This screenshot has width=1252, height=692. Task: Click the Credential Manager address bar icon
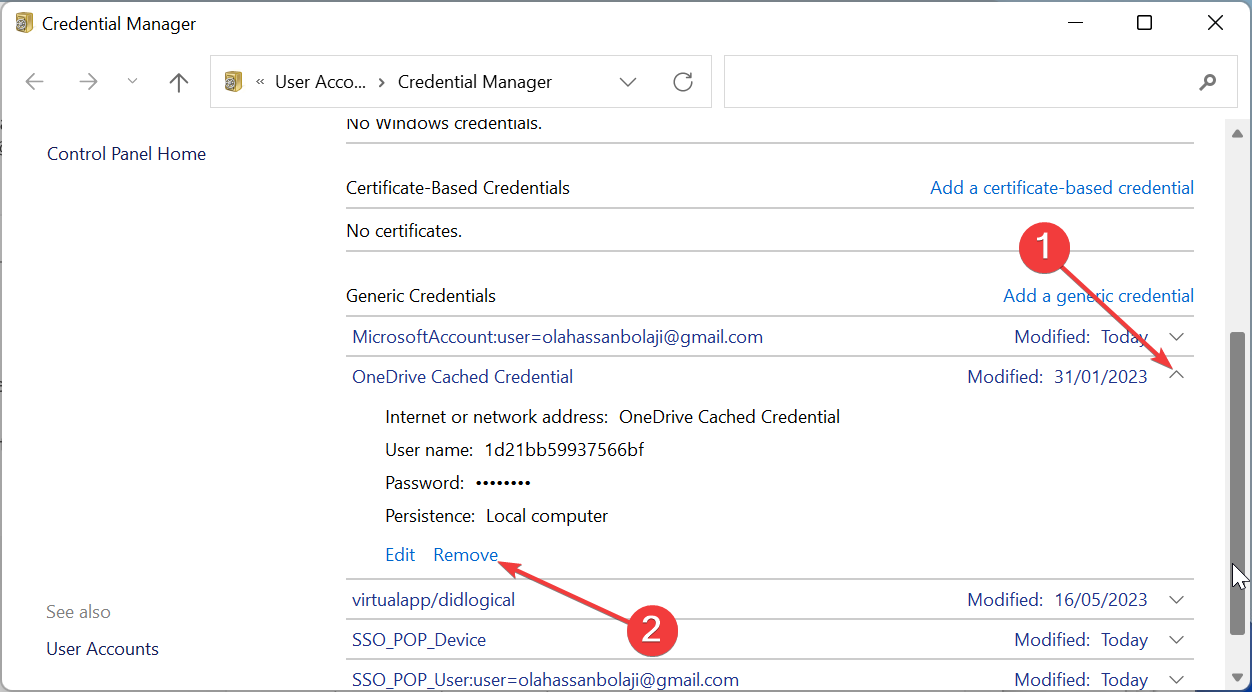tap(234, 82)
